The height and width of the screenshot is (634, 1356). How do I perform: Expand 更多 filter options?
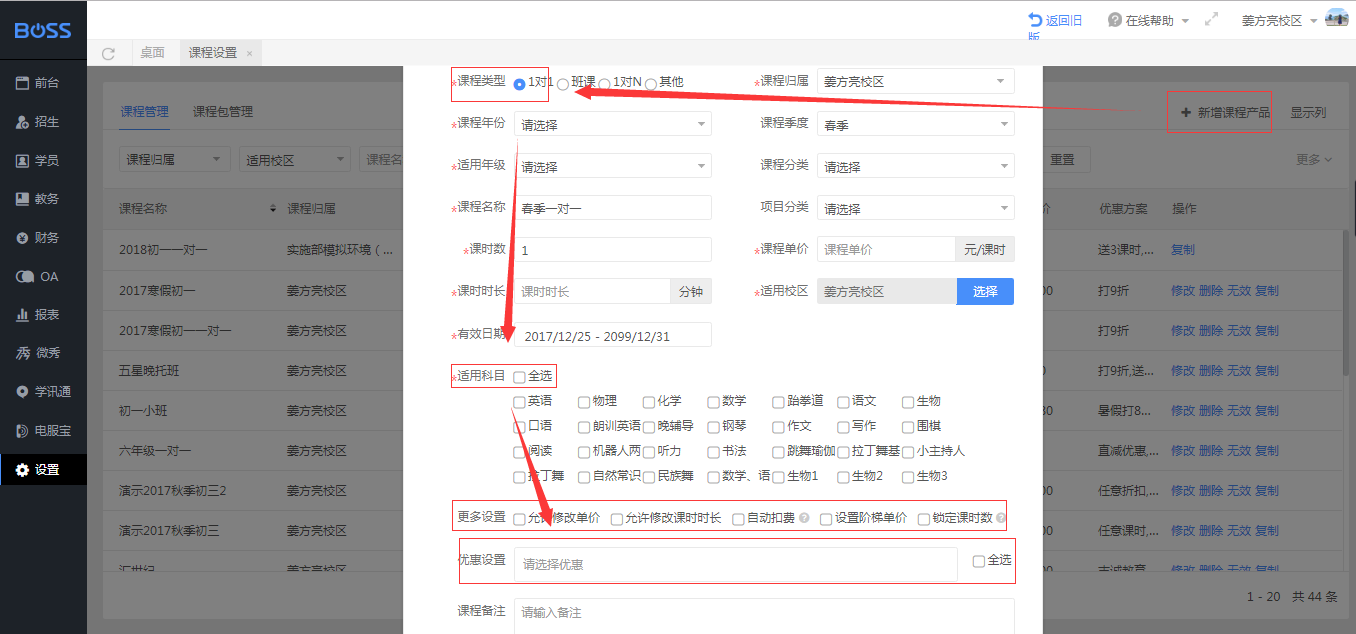point(1314,160)
